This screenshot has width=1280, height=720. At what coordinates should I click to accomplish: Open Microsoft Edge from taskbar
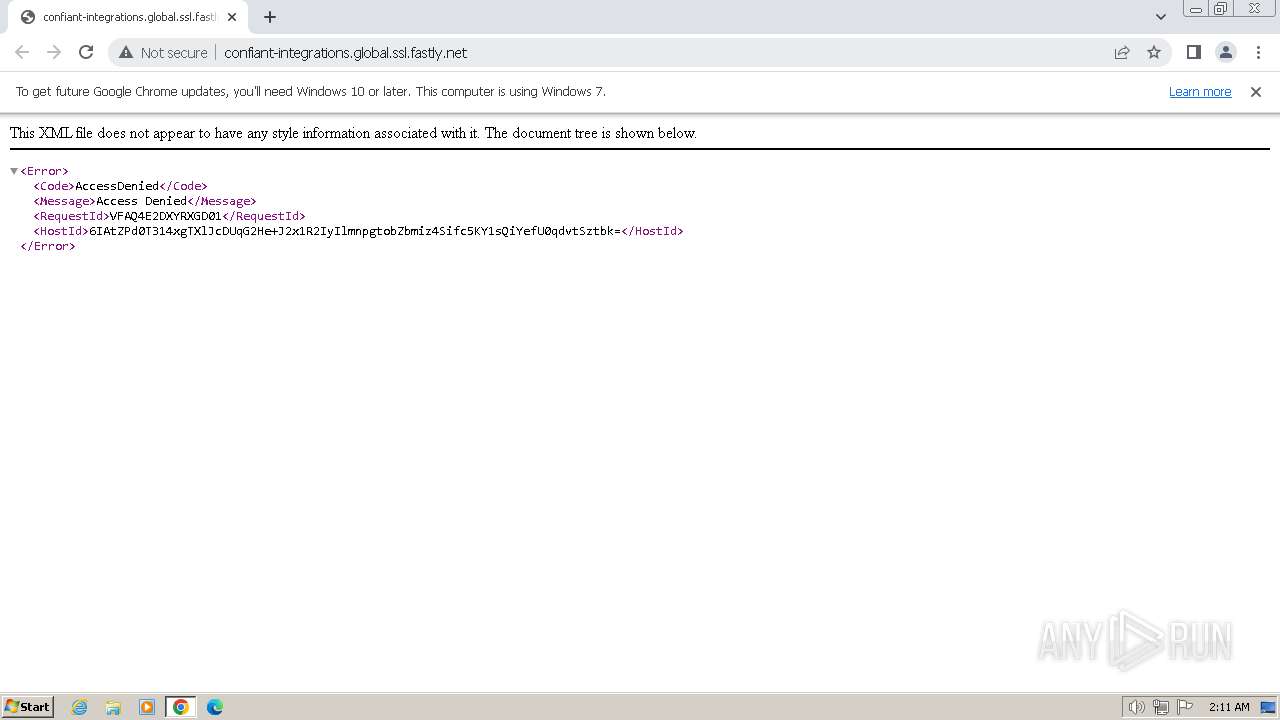215,707
